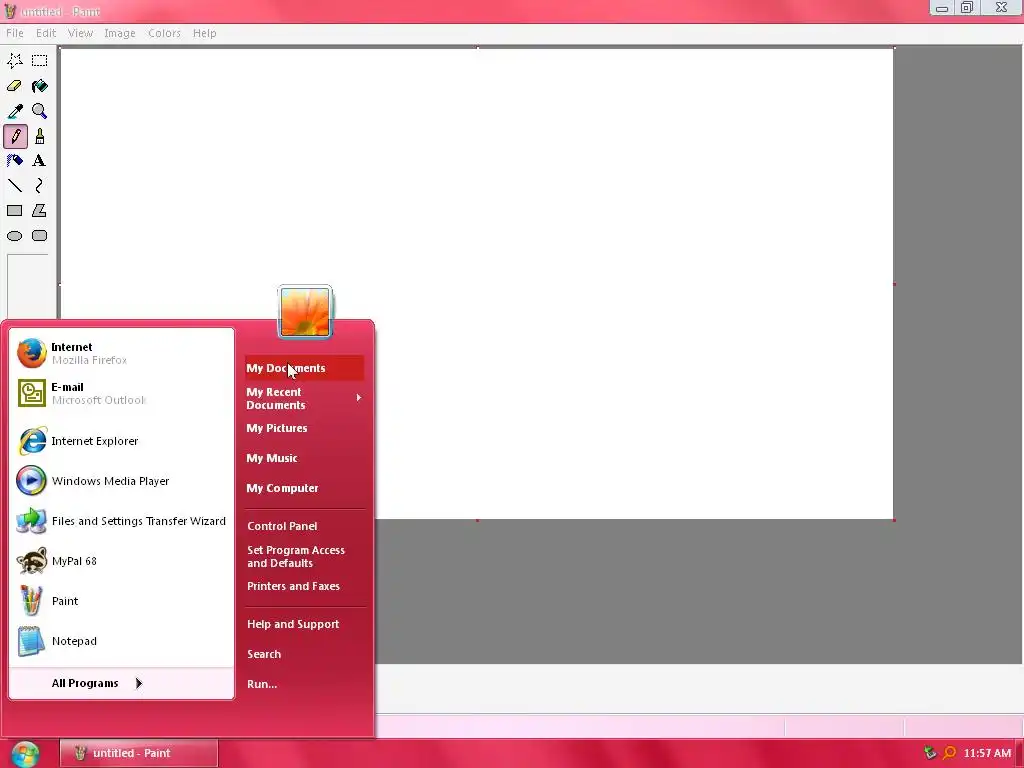
Task: Open the Colors menu in Paint
Action: [164, 33]
